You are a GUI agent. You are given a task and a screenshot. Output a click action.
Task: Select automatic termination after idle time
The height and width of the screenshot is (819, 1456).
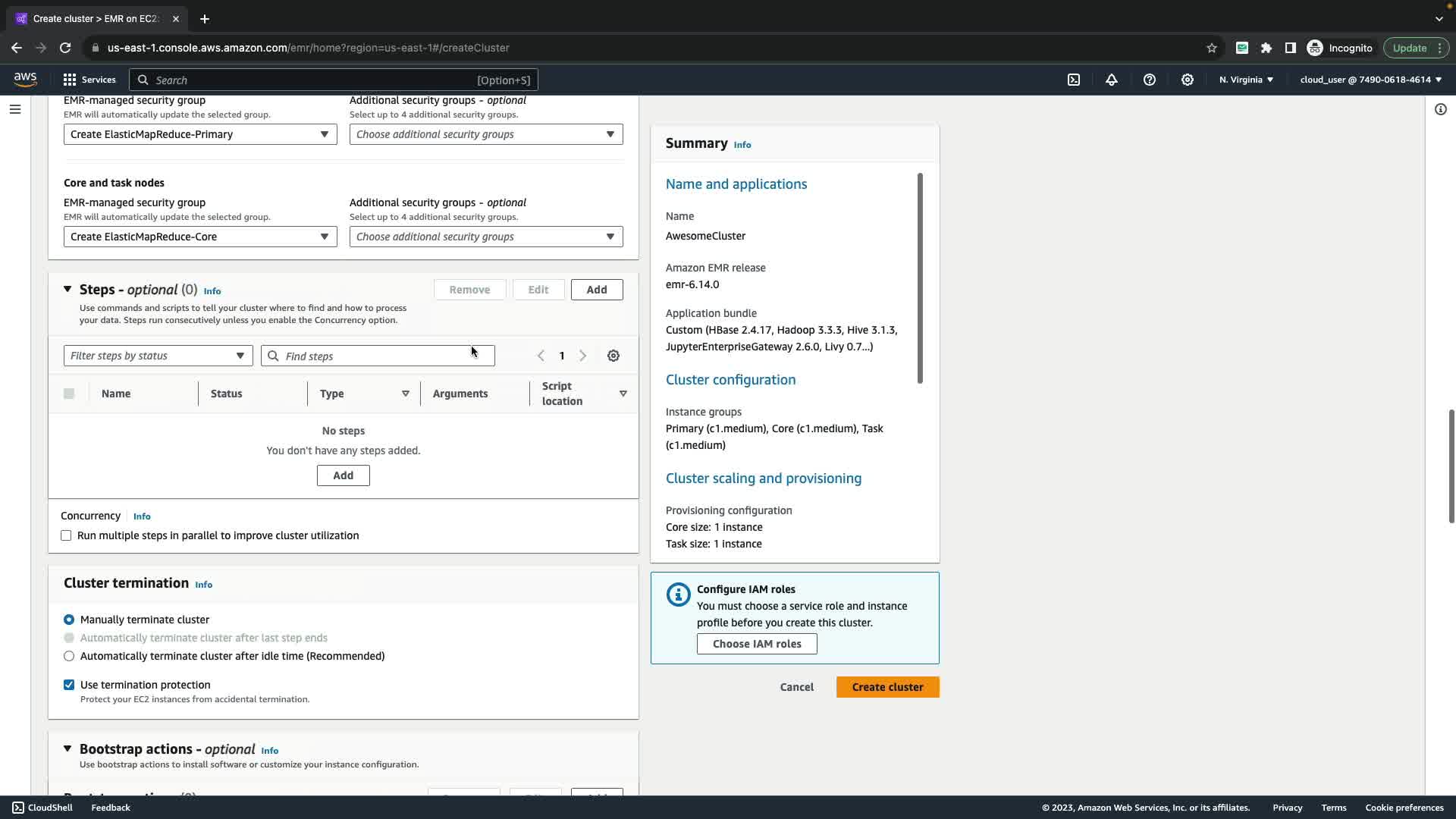pyautogui.click(x=69, y=656)
